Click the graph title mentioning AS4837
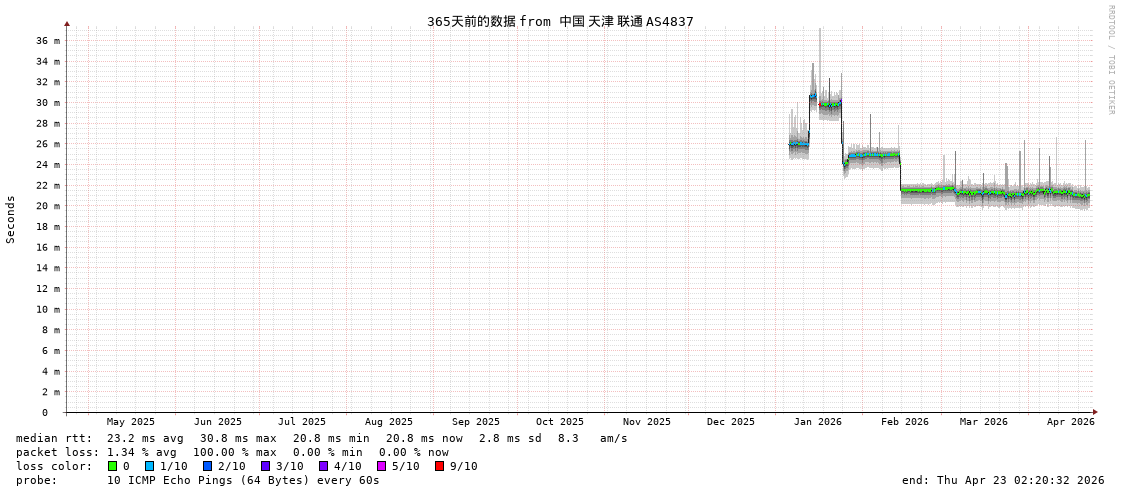The height and width of the screenshot is (494, 1121). (x=560, y=21)
